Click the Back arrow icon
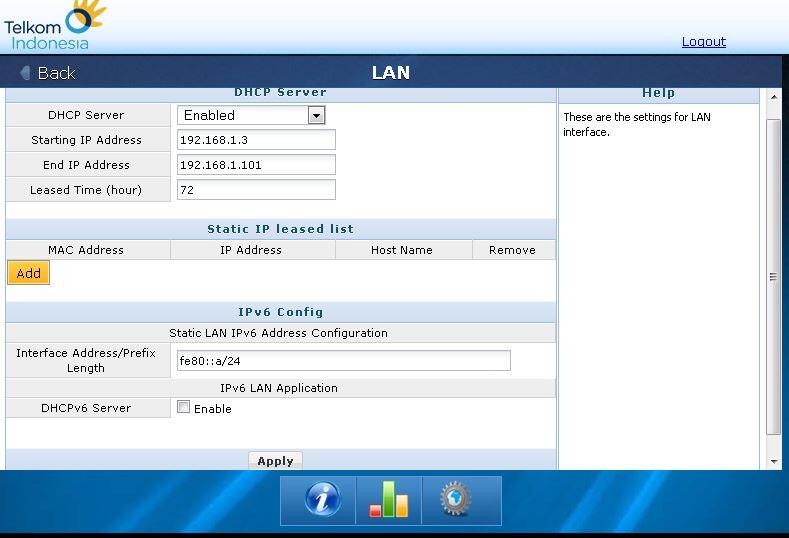 click(25, 73)
